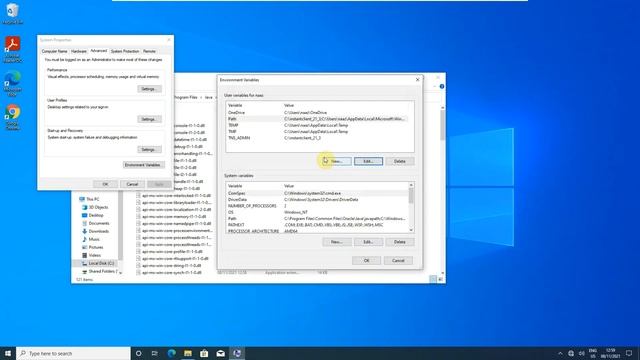Open Task View from the taskbar
The image size is (640, 360).
click(x=155, y=353)
